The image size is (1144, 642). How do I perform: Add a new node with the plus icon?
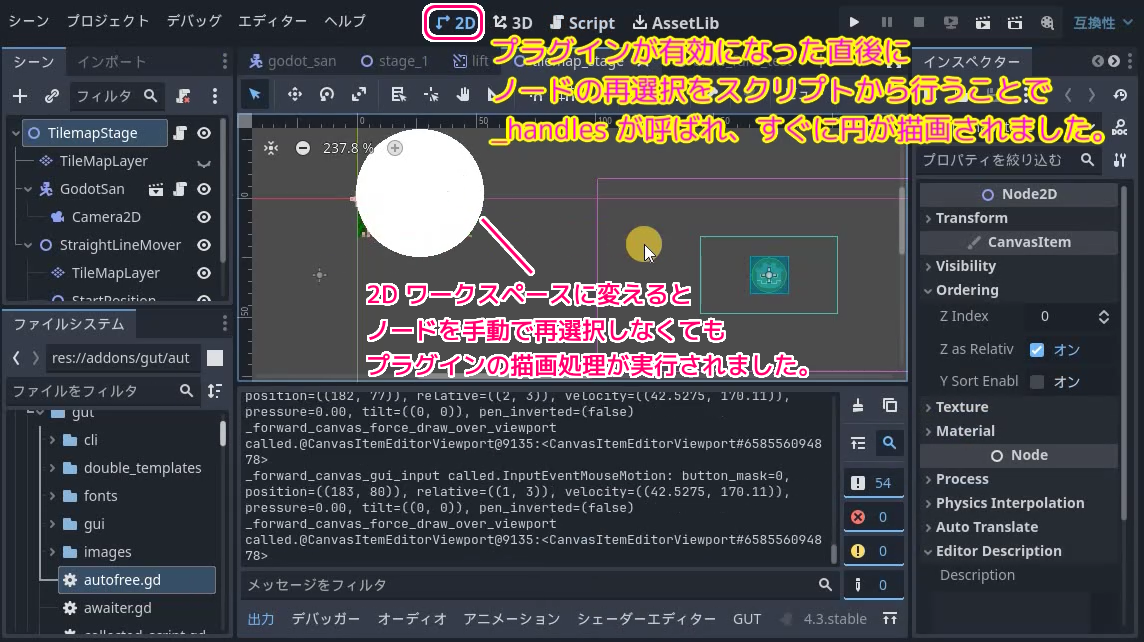click(x=20, y=96)
